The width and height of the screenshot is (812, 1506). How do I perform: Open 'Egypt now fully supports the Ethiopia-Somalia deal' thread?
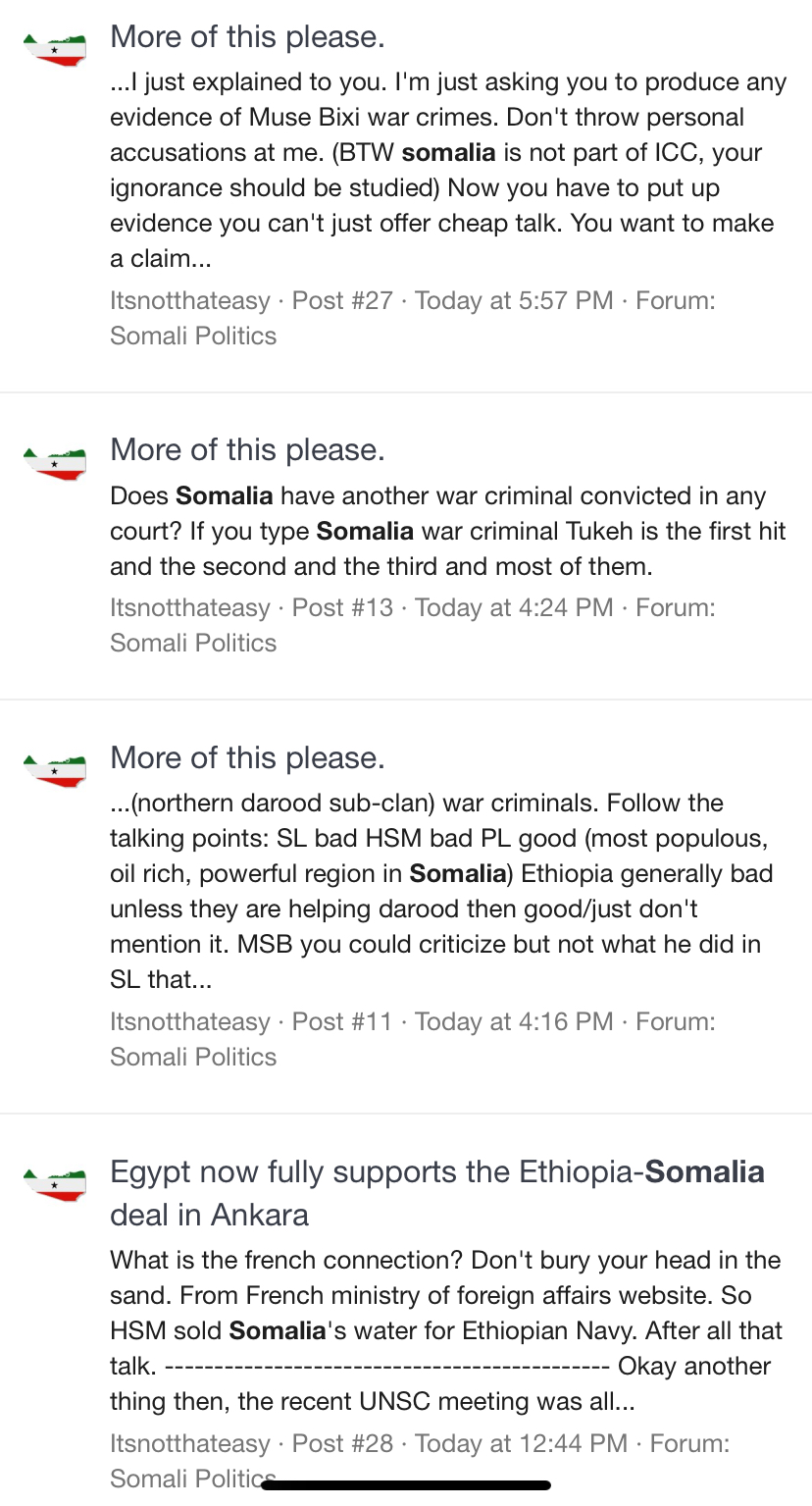click(437, 1193)
